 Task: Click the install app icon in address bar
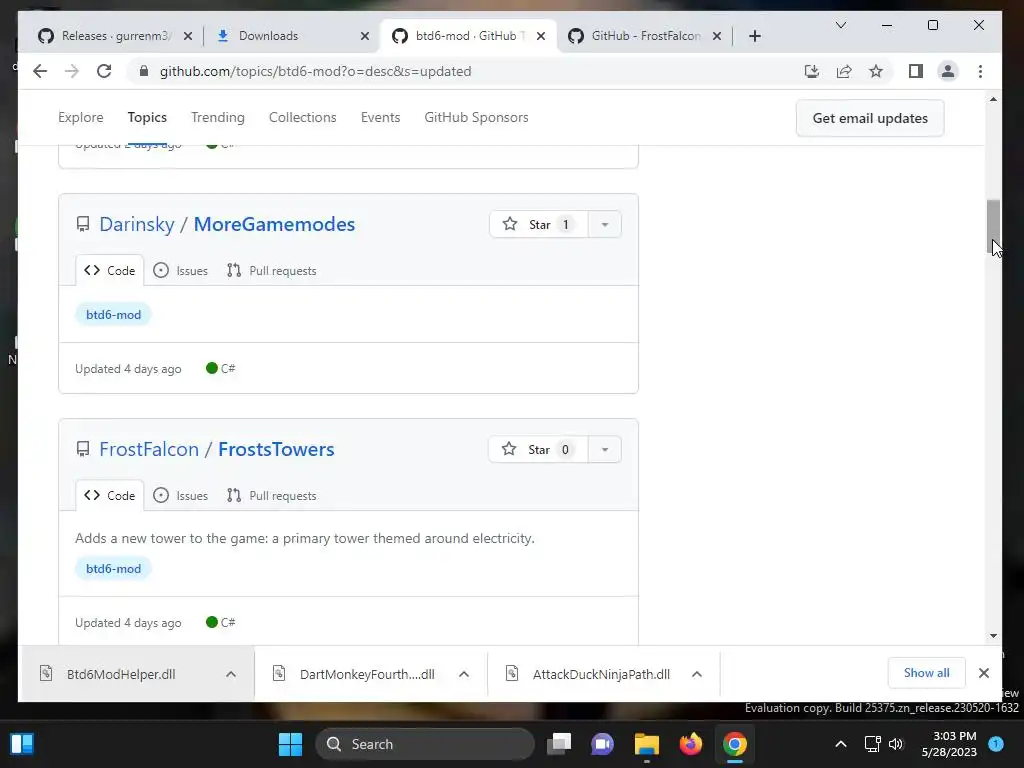pos(812,71)
